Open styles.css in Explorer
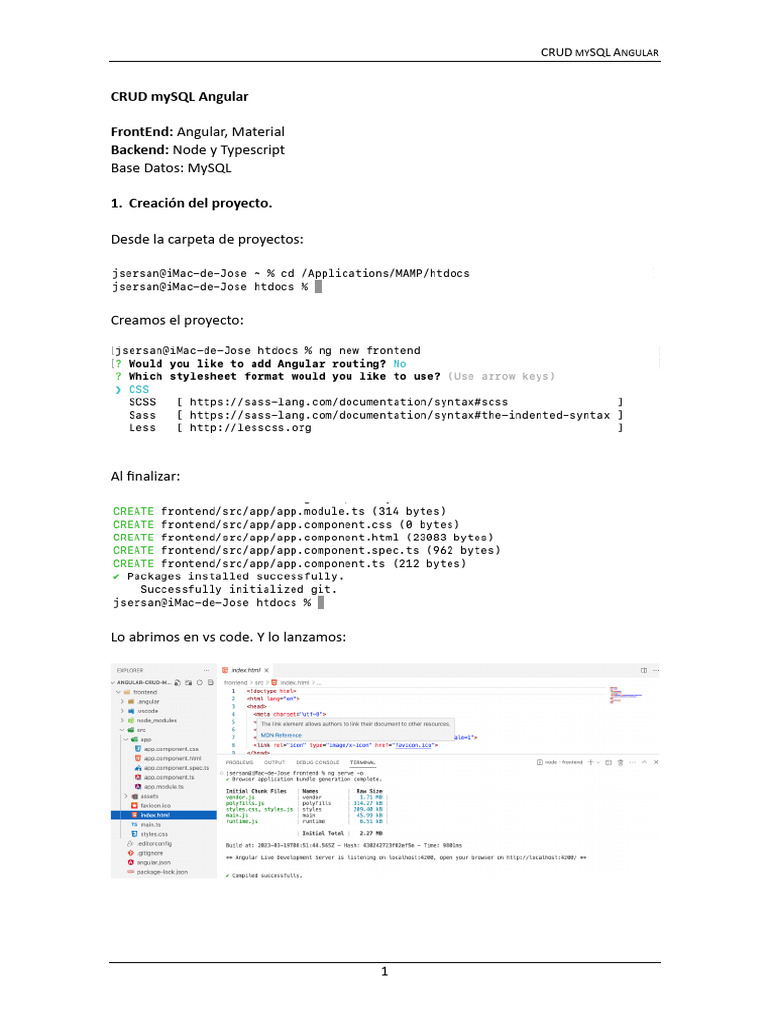The height and width of the screenshot is (1024, 768). (x=149, y=834)
